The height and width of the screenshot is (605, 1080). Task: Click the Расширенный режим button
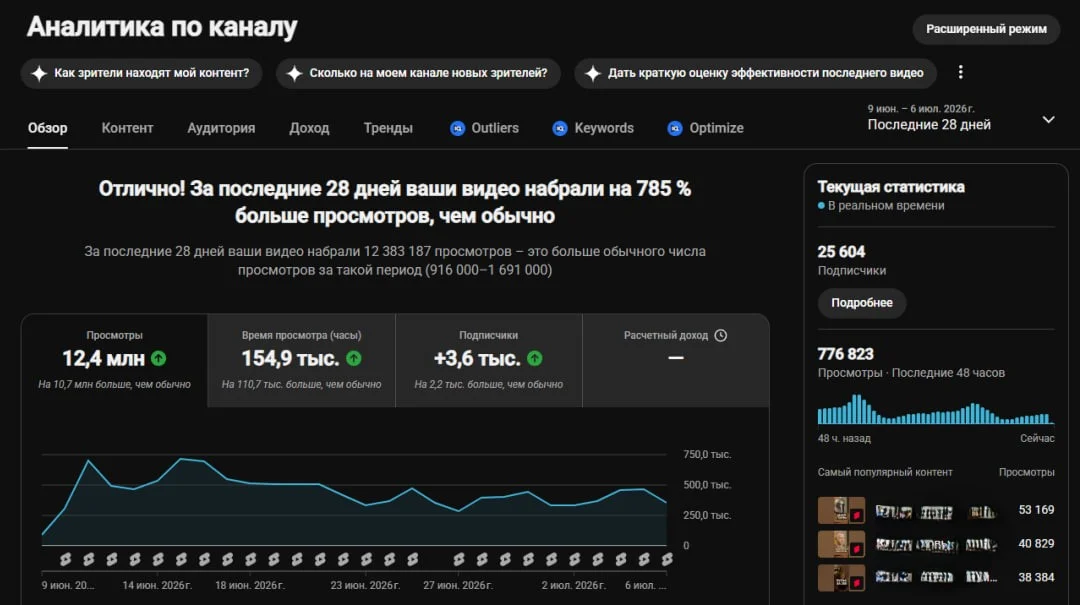986,29
